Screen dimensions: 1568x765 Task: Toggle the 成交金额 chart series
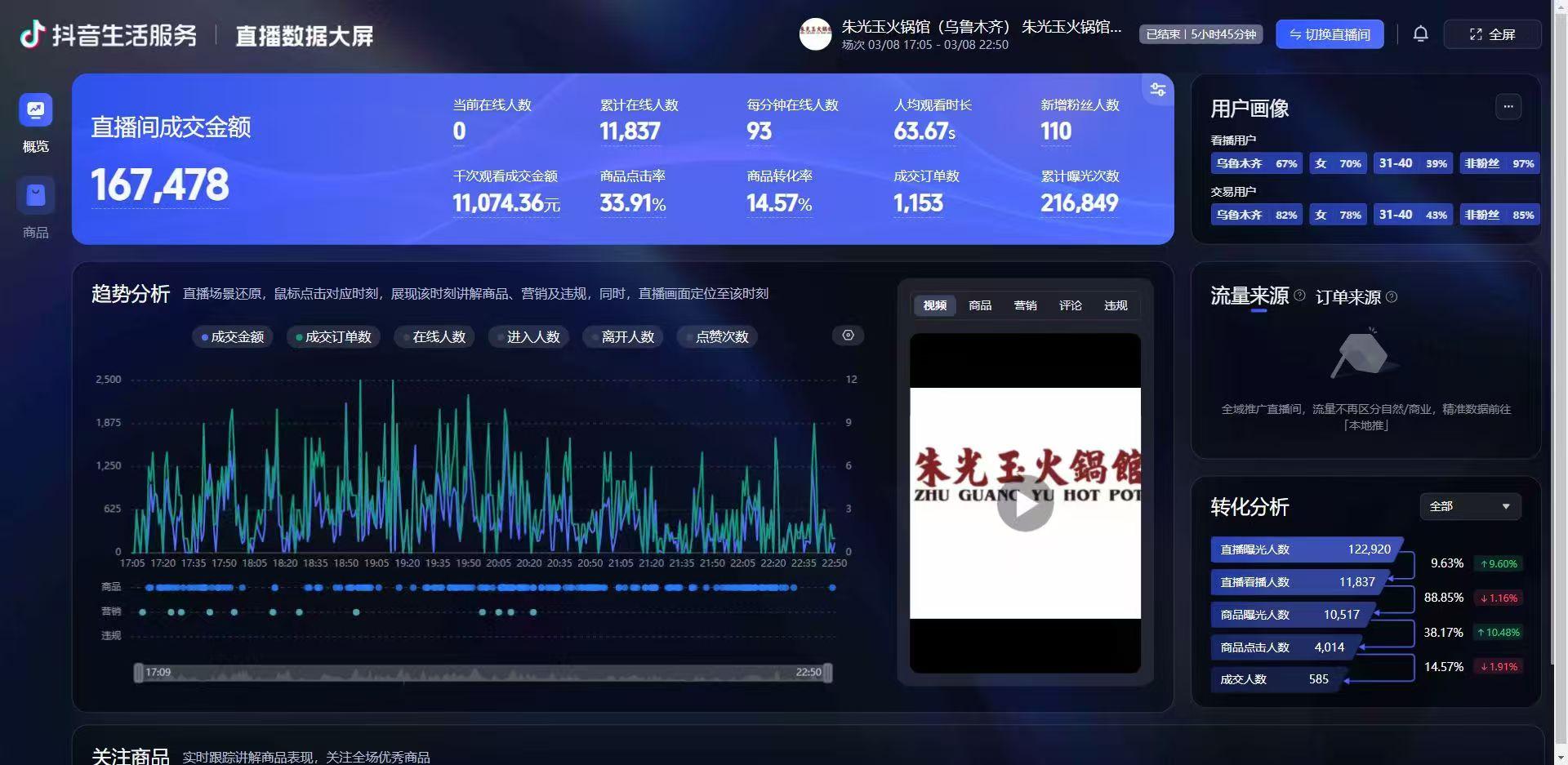(x=233, y=337)
